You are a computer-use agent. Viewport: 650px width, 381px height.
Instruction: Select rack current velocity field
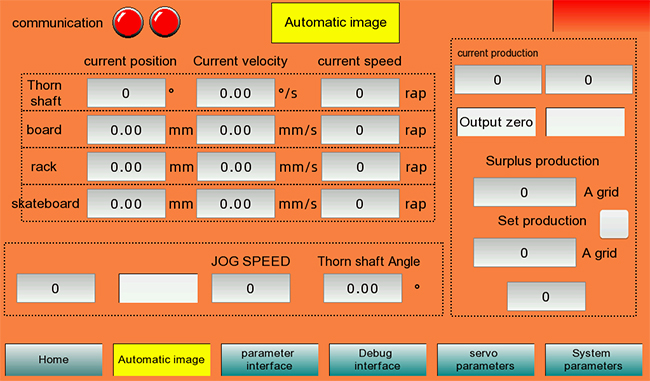(x=236, y=167)
